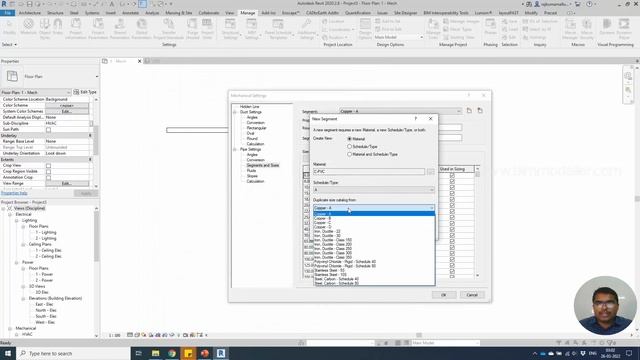The height and width of the screenshot is (360, 640).
Task: Toggle the Crop View checkbox
Action: click(49, 166)
